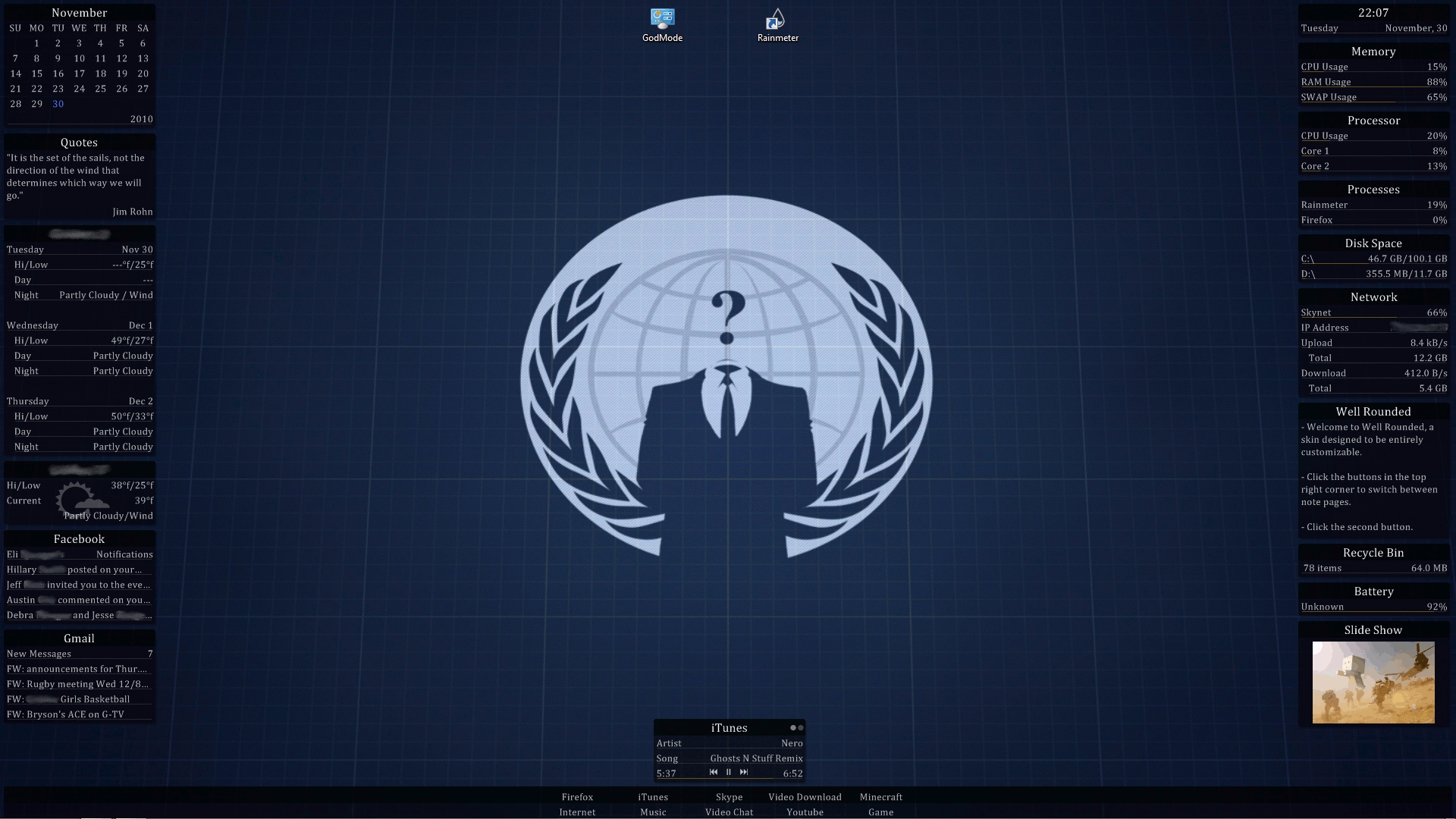Image resolution: width=1456 pixels, height=819 pixels.
Task: Play or pause Ghosts N Stuff Remix
Action: (x=729, y=773)
